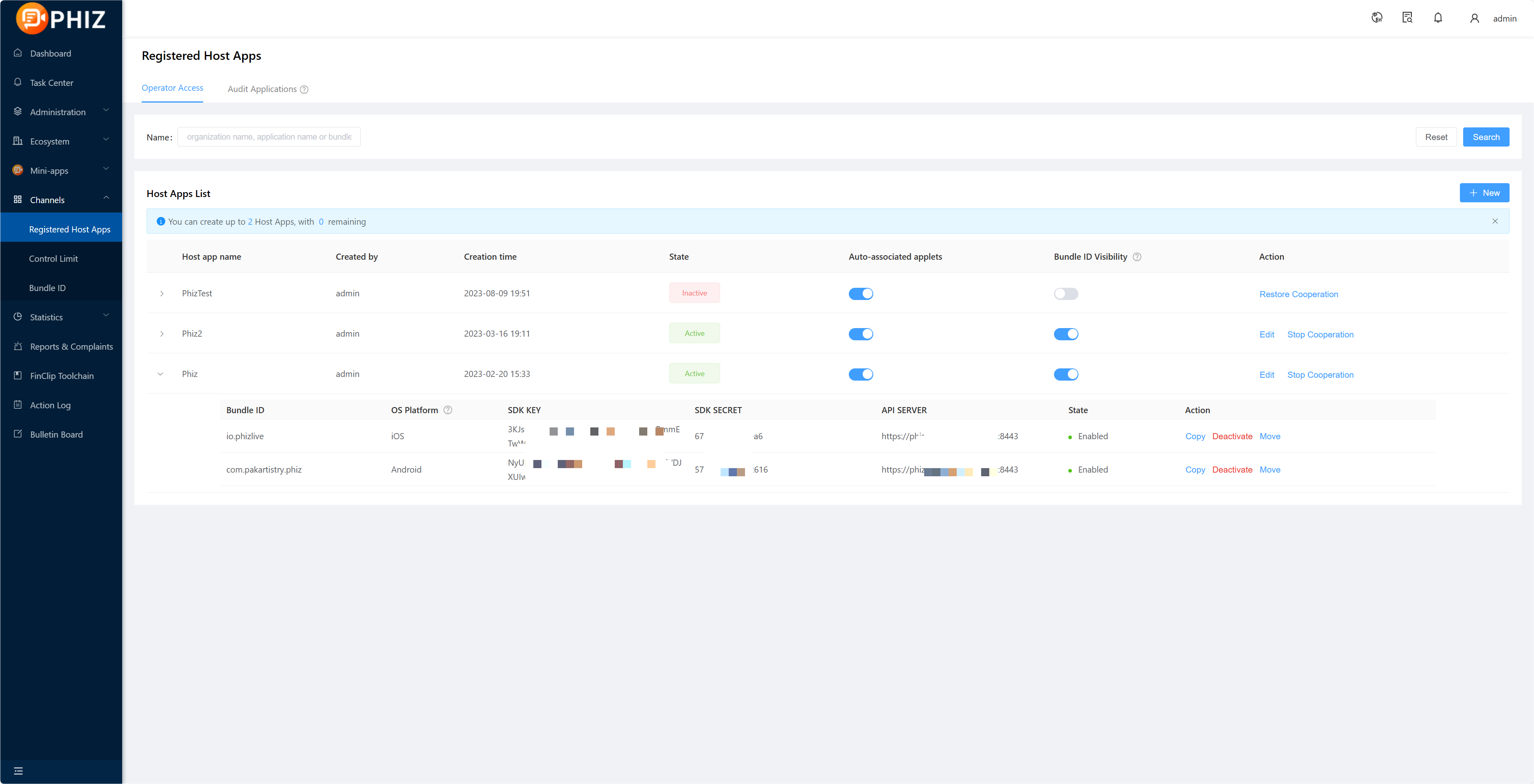1534x784 pixels.
Task: Collapse sidebar using the bottom menu icon
Action: click(18, 771)
